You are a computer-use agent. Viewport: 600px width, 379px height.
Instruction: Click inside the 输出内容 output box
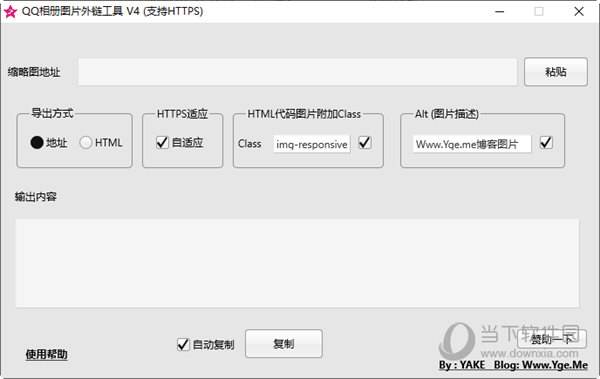(x=297, y=263)
